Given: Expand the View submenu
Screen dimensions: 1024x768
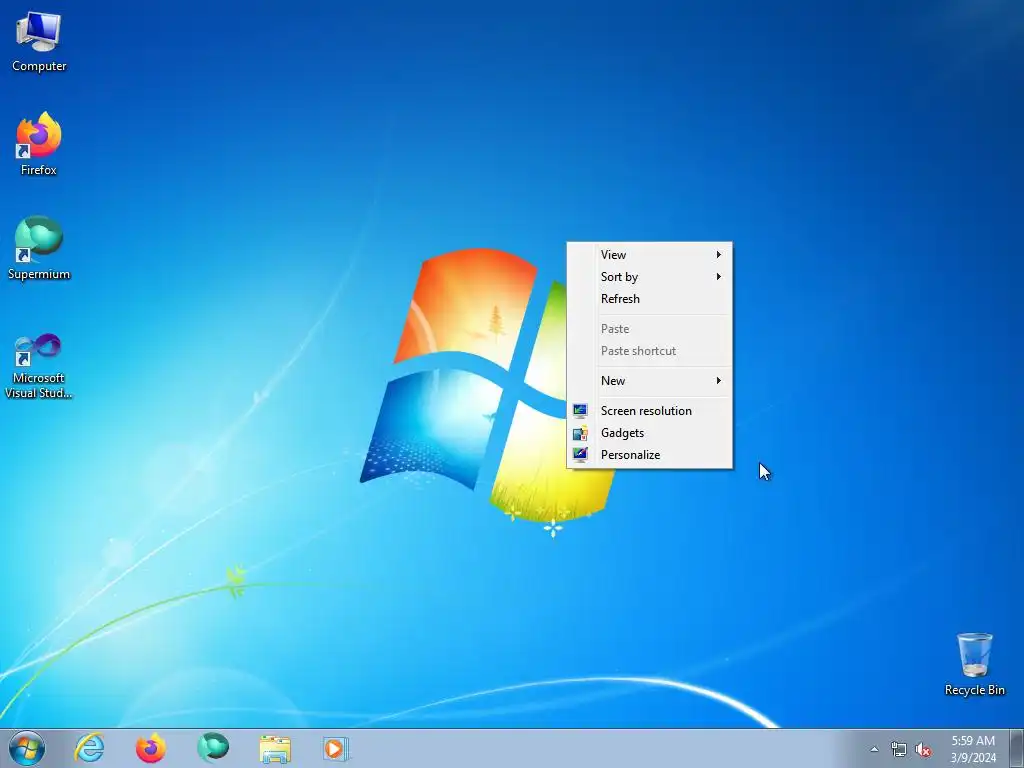Looking at the screenshot, I should click(x=649, y=255).
